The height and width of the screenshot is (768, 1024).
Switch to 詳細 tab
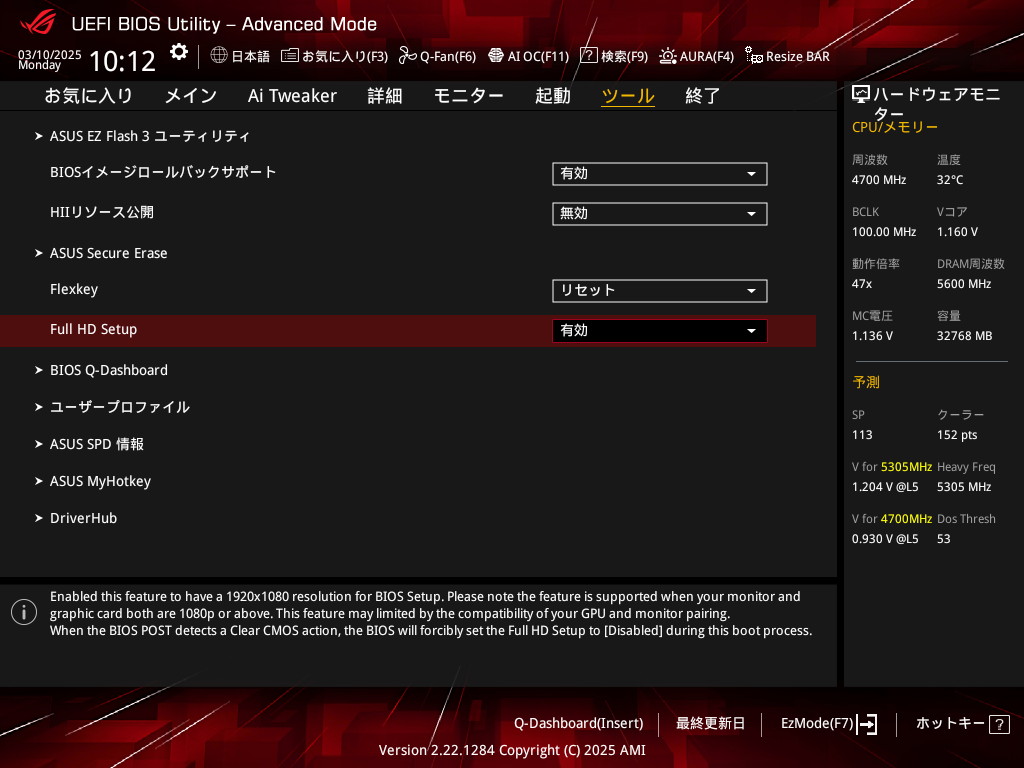[385, 96]
